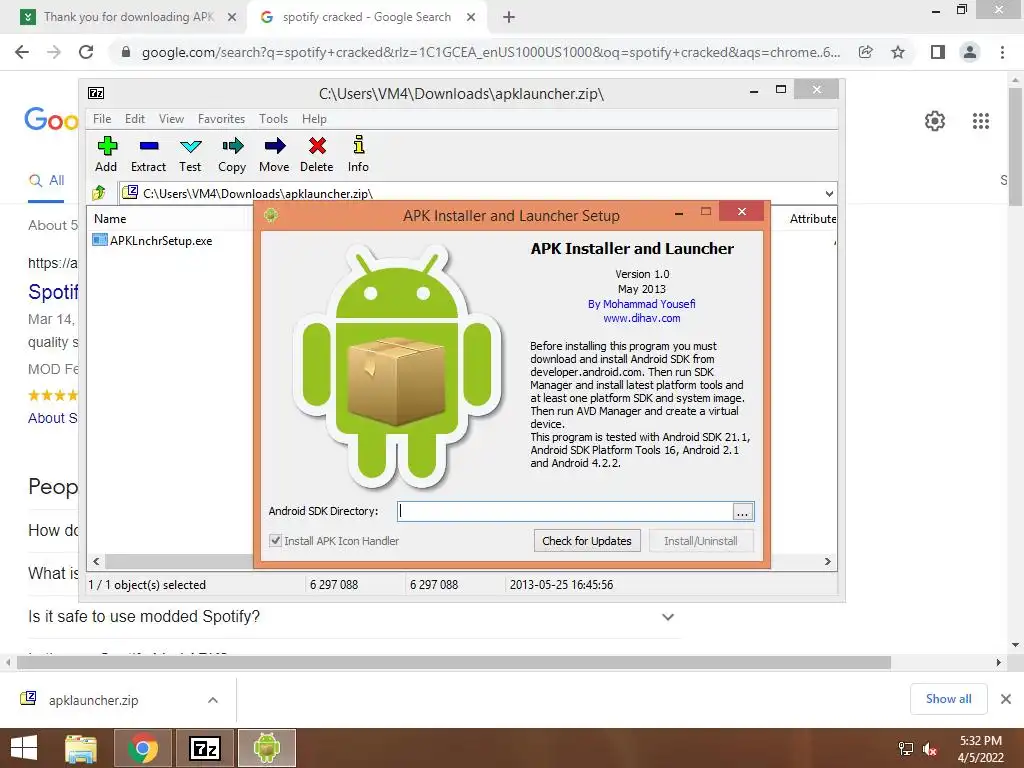Expand 'Is it safe to use modded Spotify?'
Viewport: 1024px width, 768px height.
(667, 616)
